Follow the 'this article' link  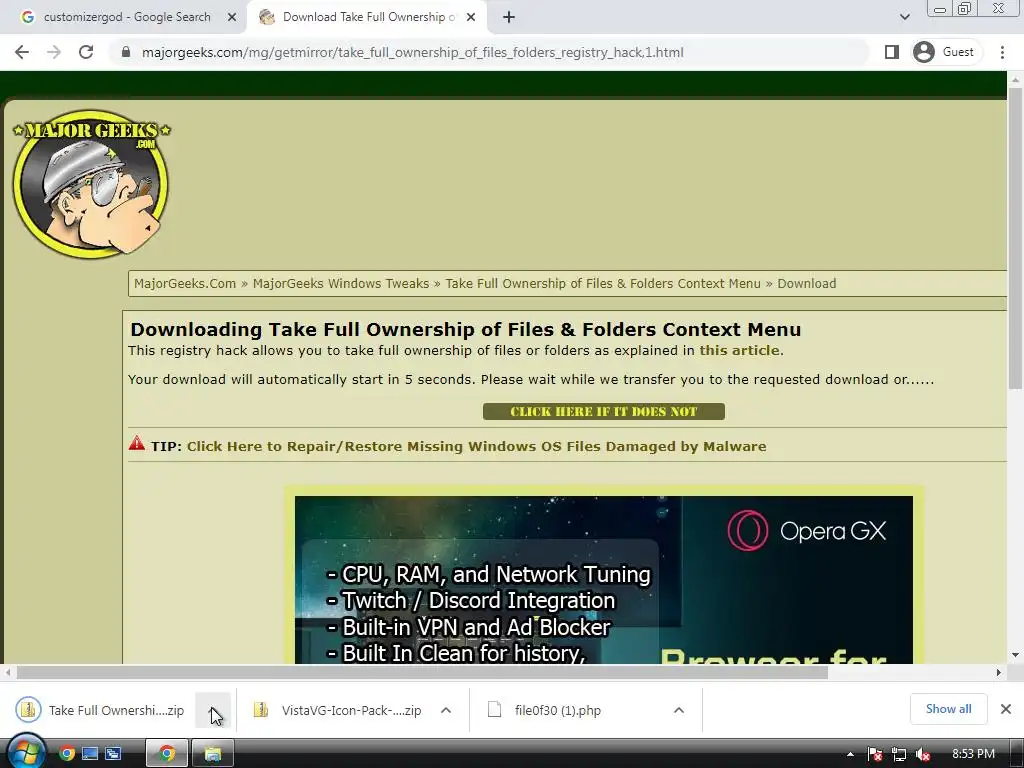739,351
